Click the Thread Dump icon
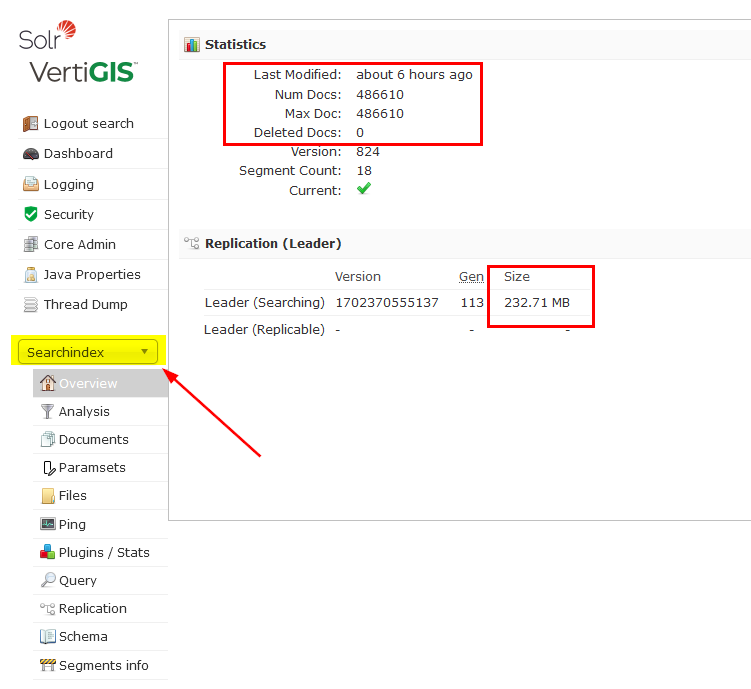This screenshot has height=689, width=751. (30, 305)
